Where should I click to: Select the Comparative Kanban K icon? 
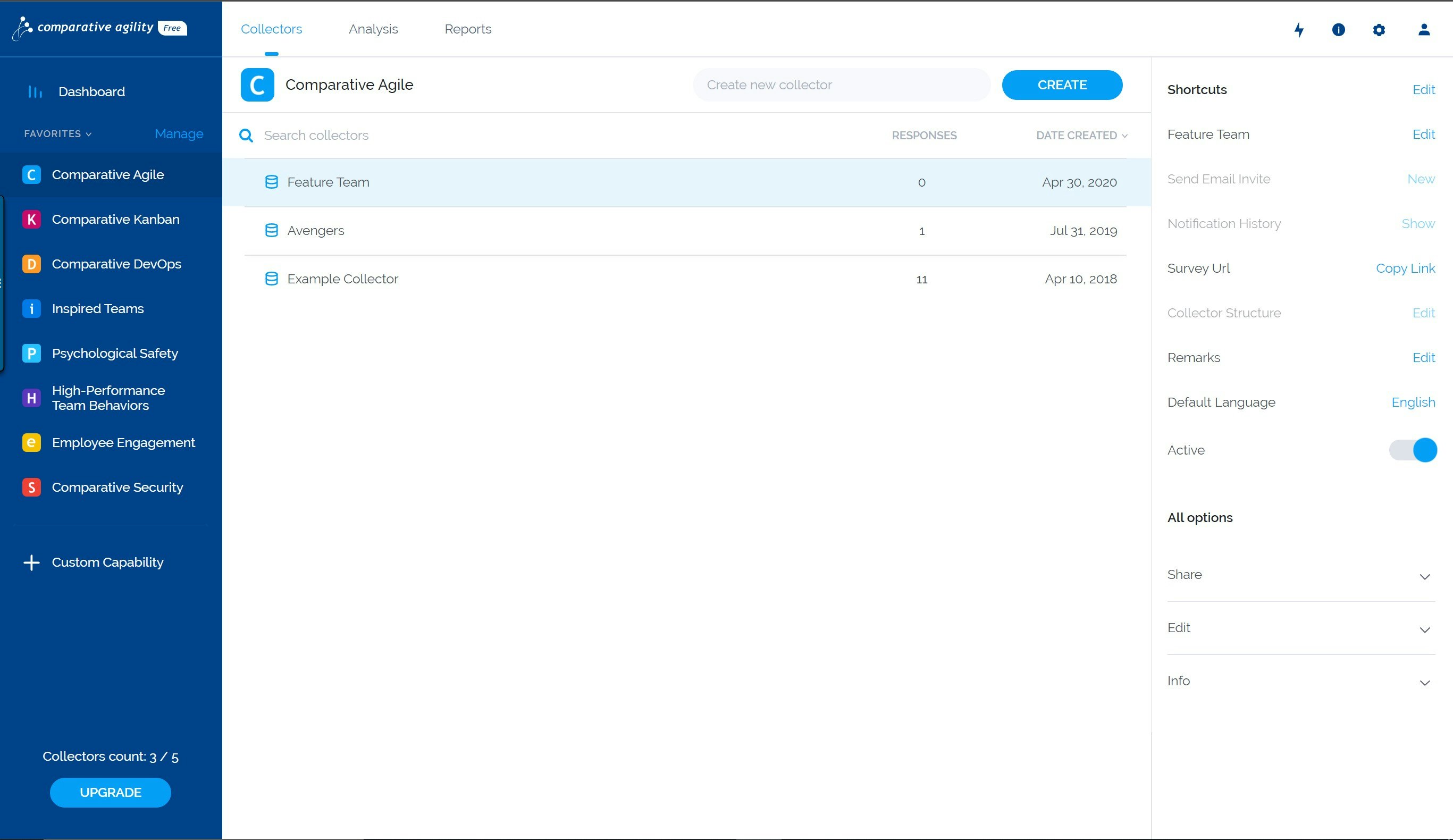pos(32,220)
